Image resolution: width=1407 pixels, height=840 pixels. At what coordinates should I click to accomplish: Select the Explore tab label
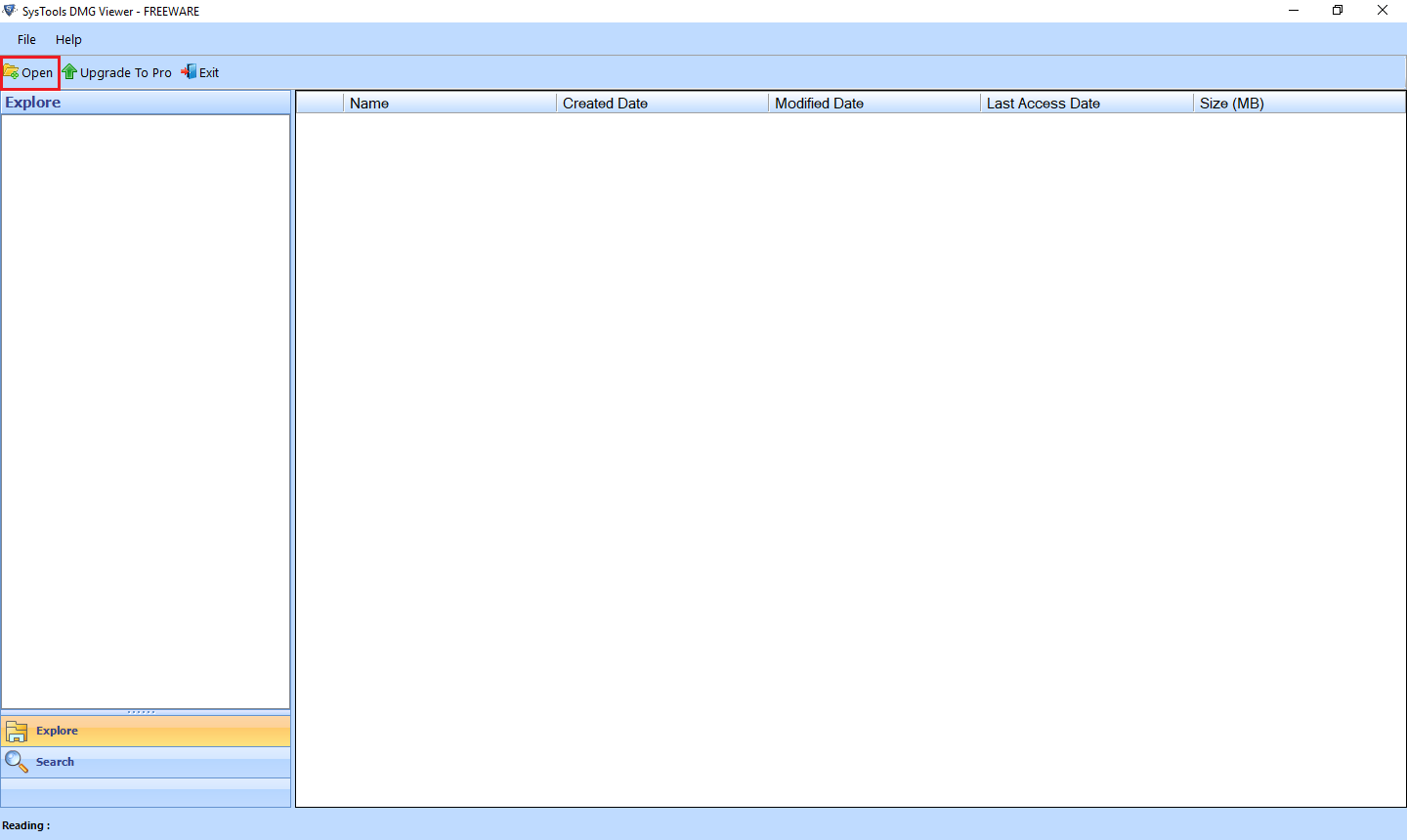57,731
